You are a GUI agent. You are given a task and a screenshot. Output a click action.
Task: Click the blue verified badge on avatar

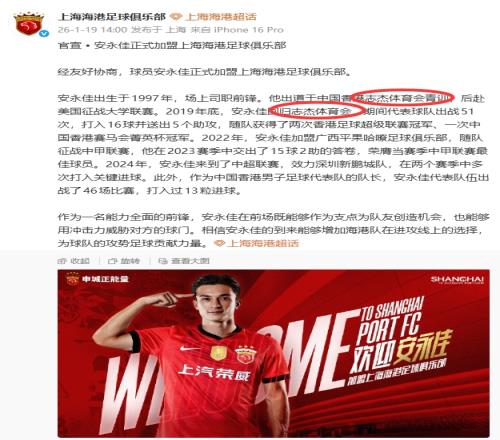pos(44,34)
